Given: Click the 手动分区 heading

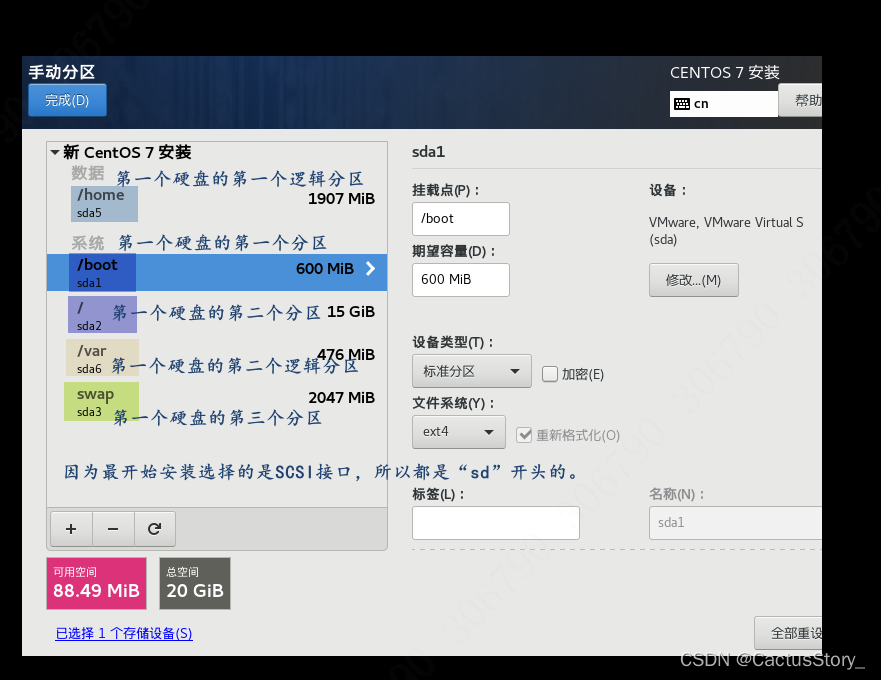Looking at the screenshot, I should click(62, 72).
